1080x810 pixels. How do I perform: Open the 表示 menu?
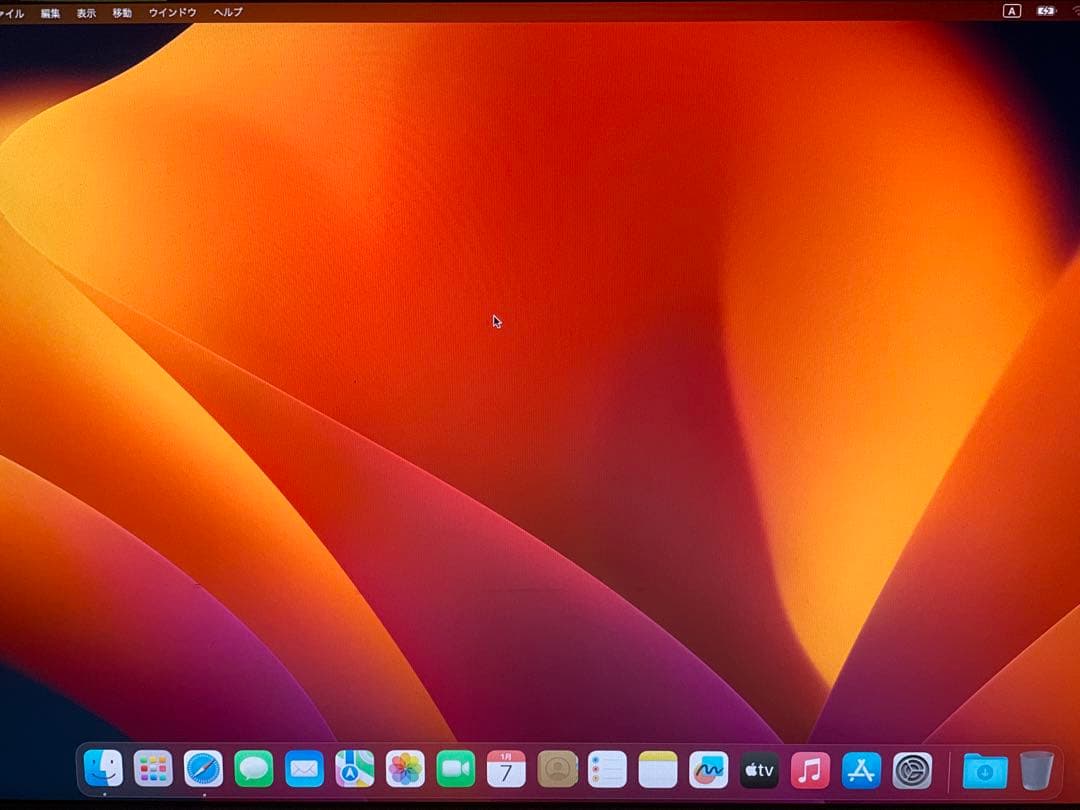[x=86, y=12]
